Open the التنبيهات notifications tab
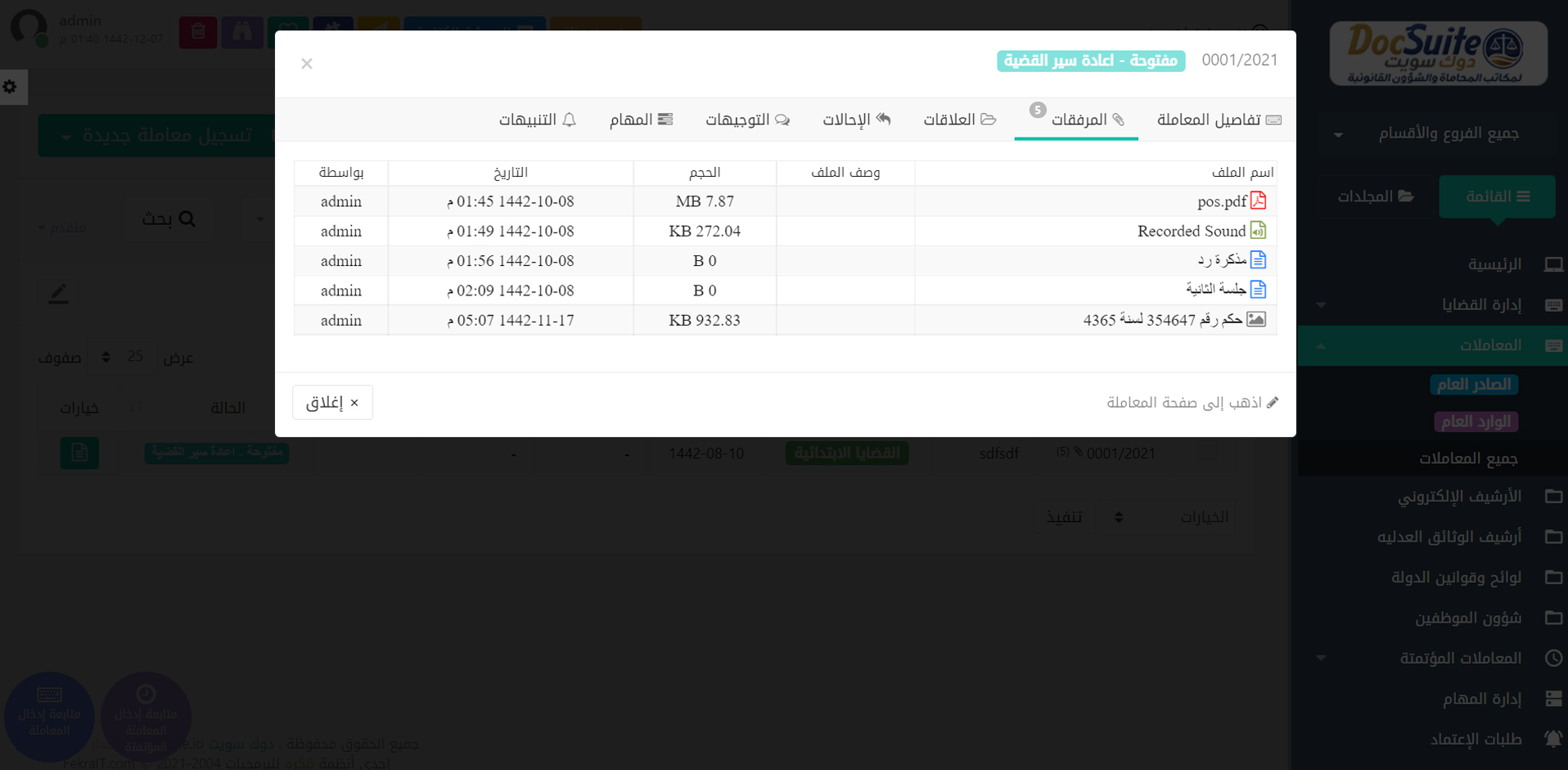This screenshot has height=770, width=1568. click(538, 120)
